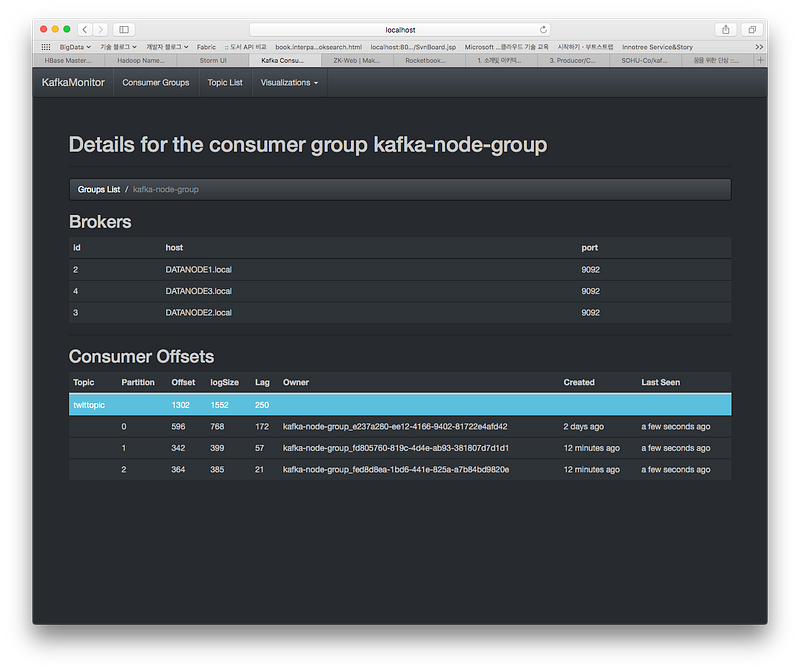Open the bookmarks grid icon
800x671 pixels.
[46, 47]
